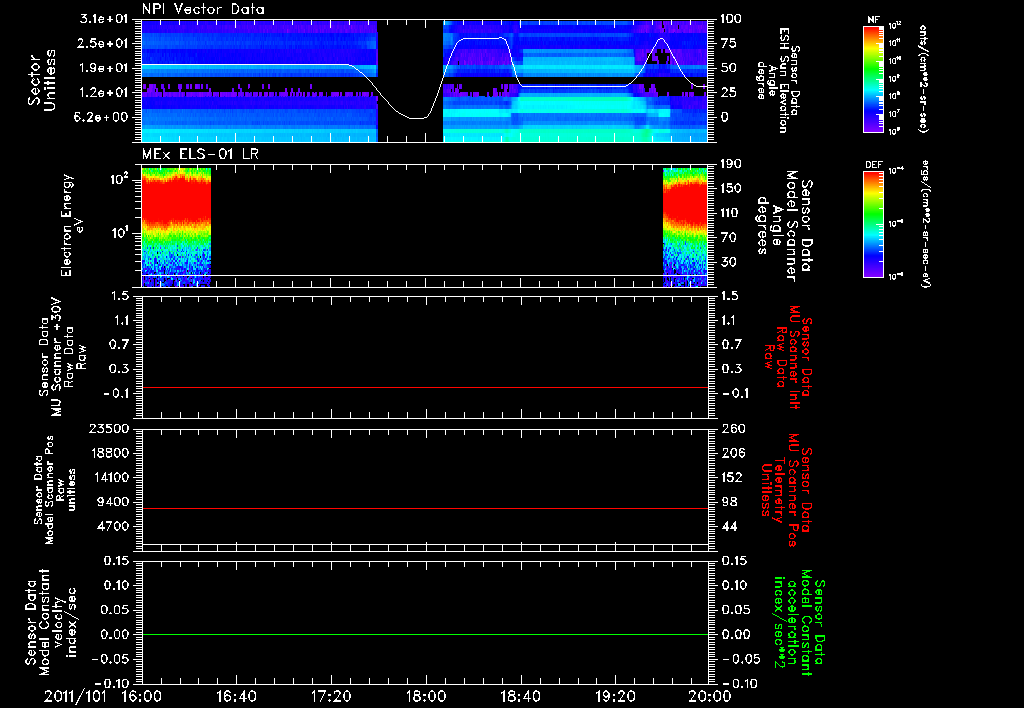Click the 23500 scanner position tick

click(x=108, y=429)
